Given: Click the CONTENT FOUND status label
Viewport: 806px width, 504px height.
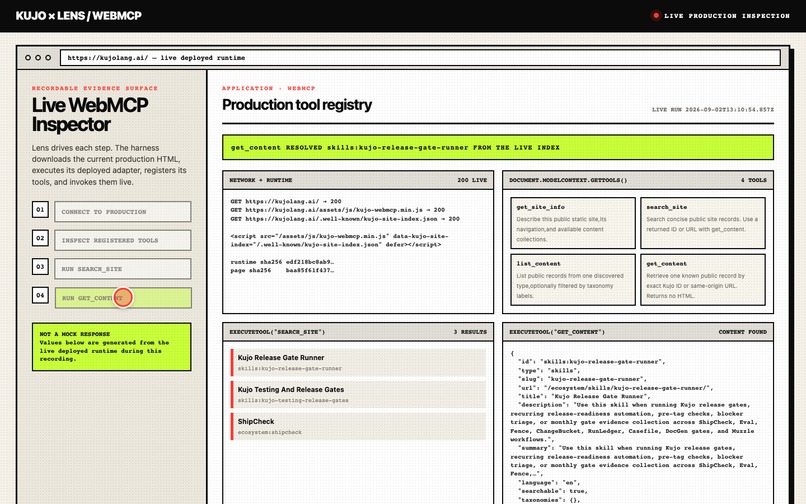Looking at the screenshot, I should 742,332.
